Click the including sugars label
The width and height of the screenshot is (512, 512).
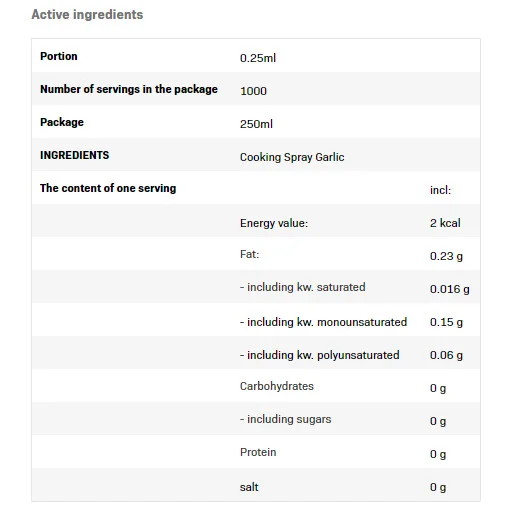tap(285, 419)
